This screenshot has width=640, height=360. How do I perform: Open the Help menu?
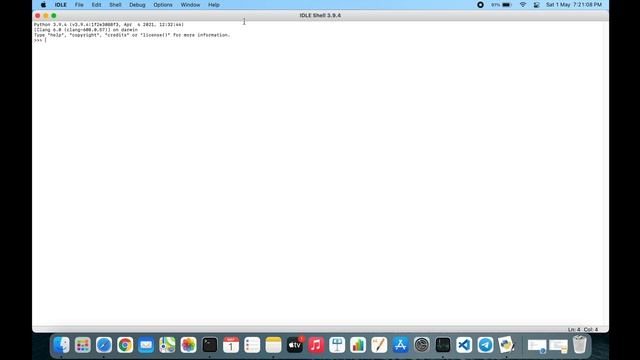[x=214, y=5]
